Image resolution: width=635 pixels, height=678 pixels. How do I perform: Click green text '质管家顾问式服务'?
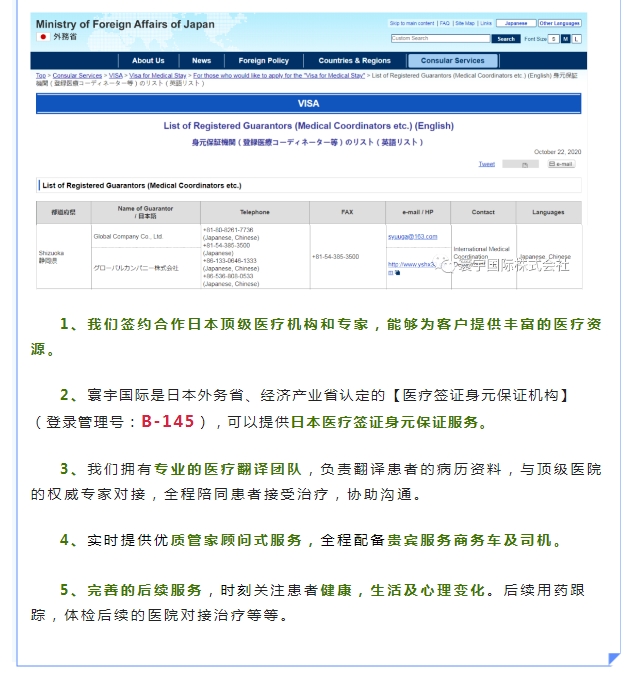(236, 540)
